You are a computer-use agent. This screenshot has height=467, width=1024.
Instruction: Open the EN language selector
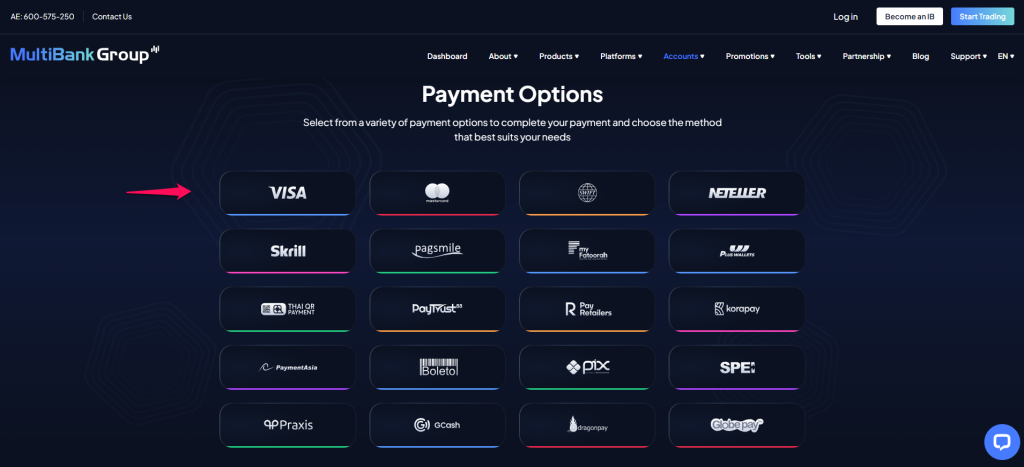(x=1005, y=56)
